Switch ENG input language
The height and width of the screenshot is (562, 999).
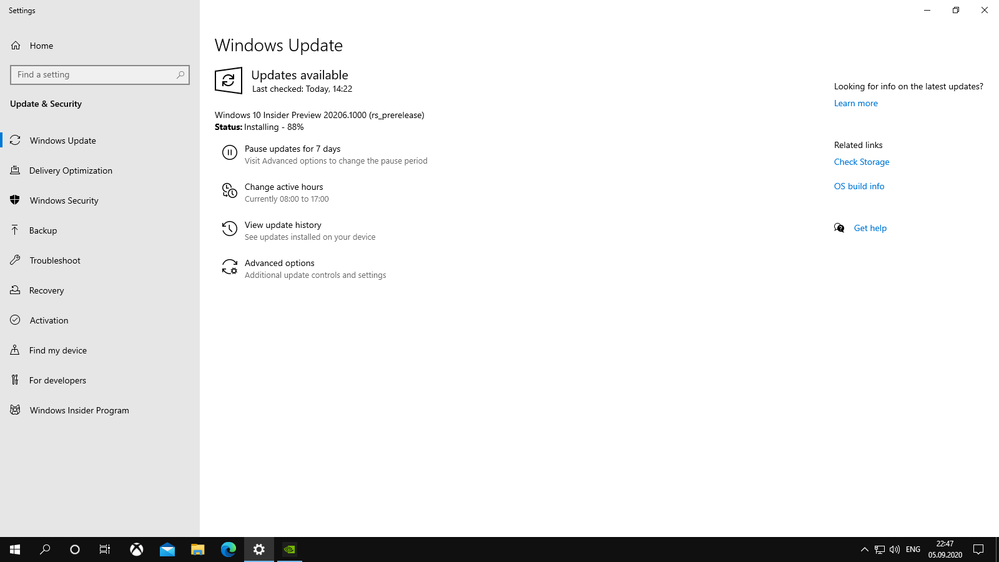click(x=913, y=549)
